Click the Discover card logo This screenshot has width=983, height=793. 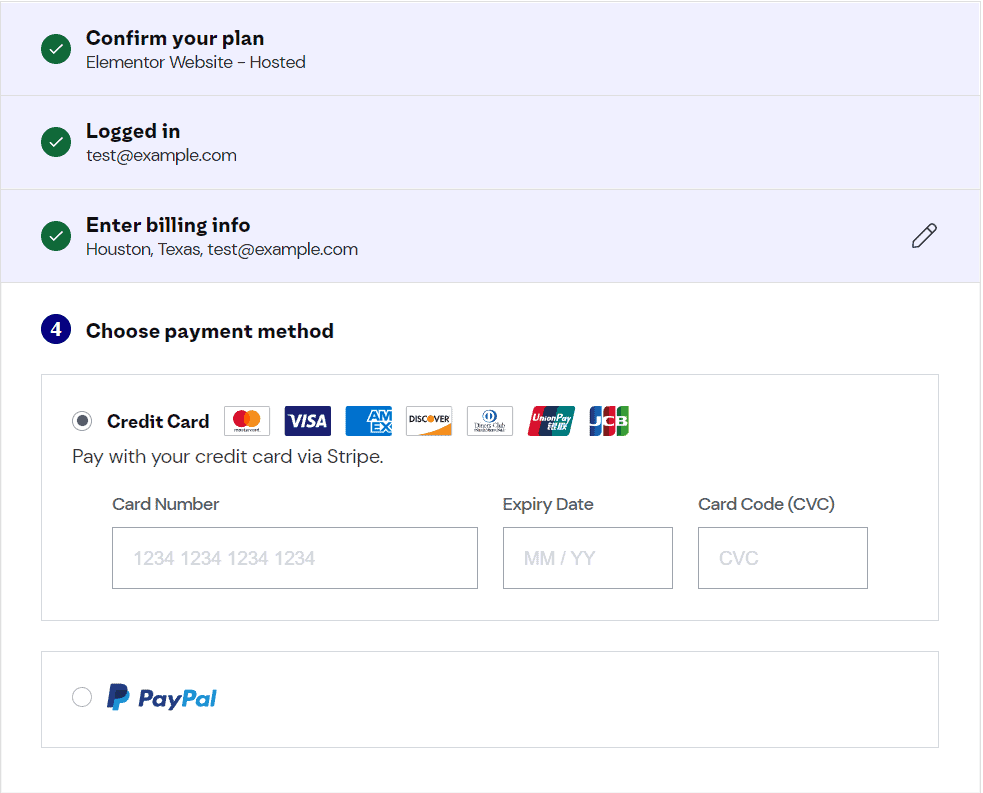(429, 421)
